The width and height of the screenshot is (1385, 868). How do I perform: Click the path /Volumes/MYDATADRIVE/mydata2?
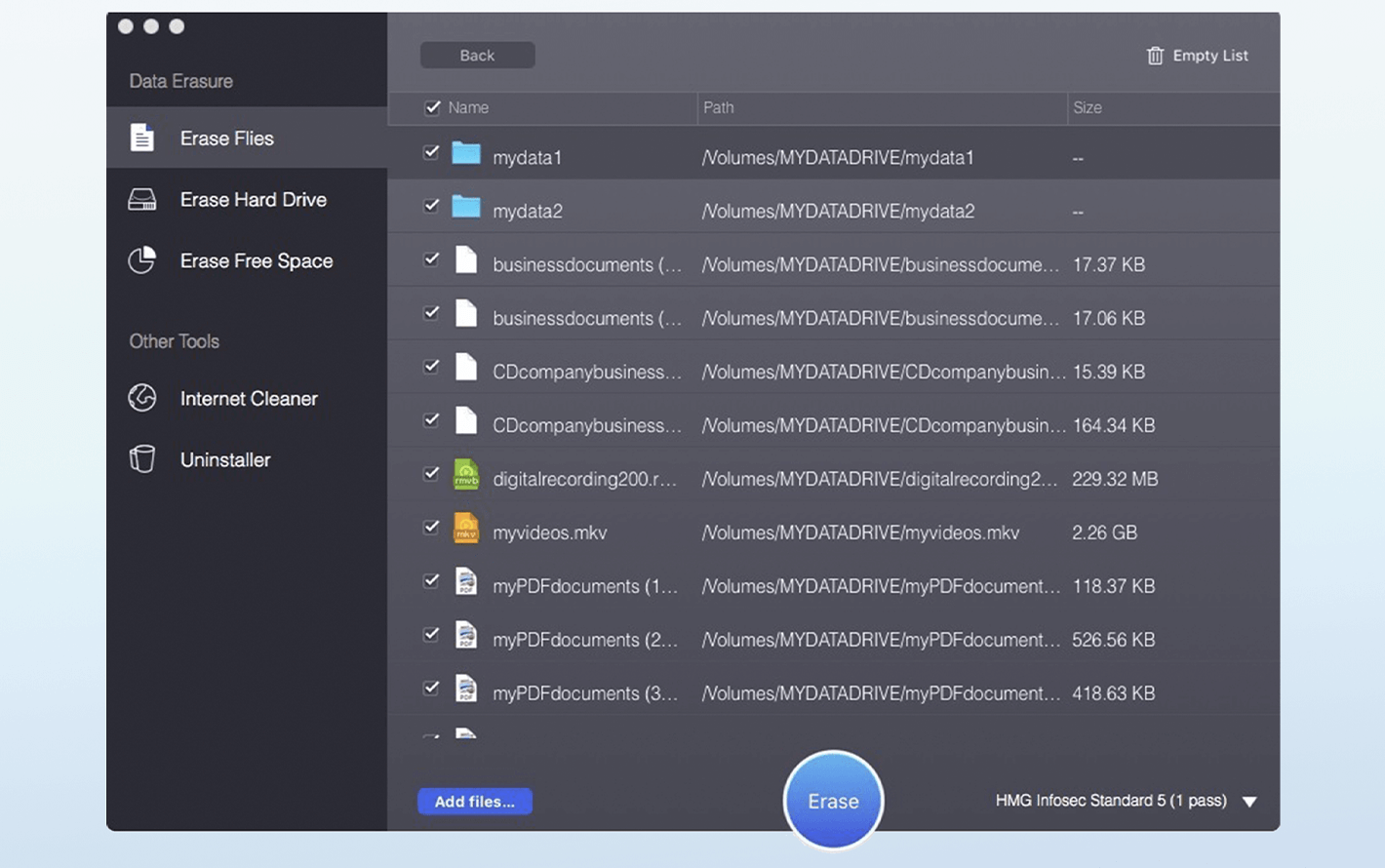[838, 211]
